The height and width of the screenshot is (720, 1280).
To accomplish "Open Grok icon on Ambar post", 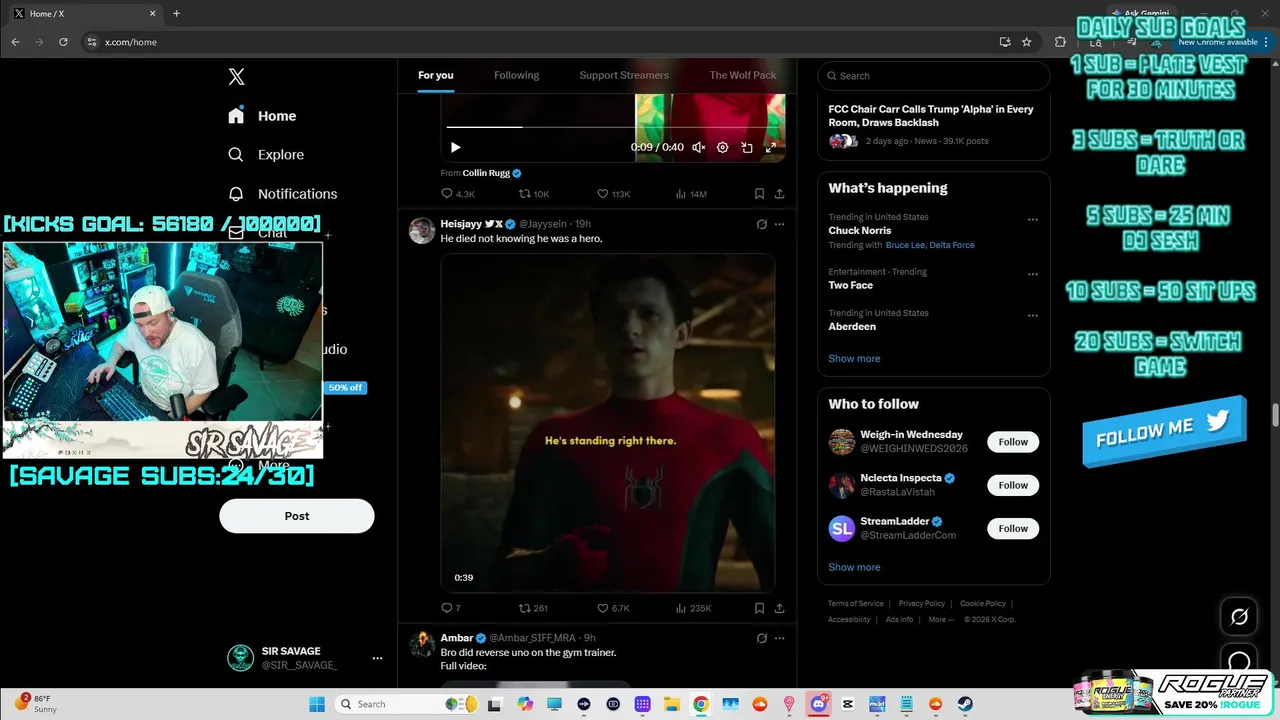I will click(x=761, y=638).
